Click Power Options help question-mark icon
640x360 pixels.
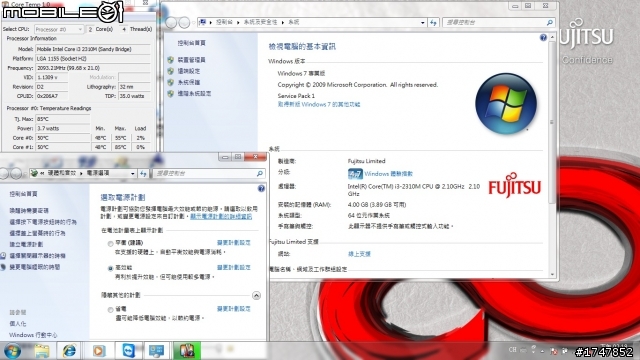[x=261, y=189]
